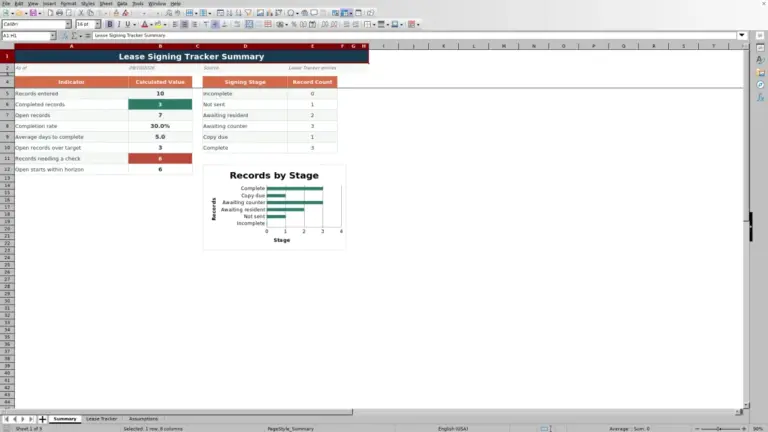The width and height of the screenshot is (768, 432).
Task: Click the Print icon in toolbar
Action: pos(59,13)
